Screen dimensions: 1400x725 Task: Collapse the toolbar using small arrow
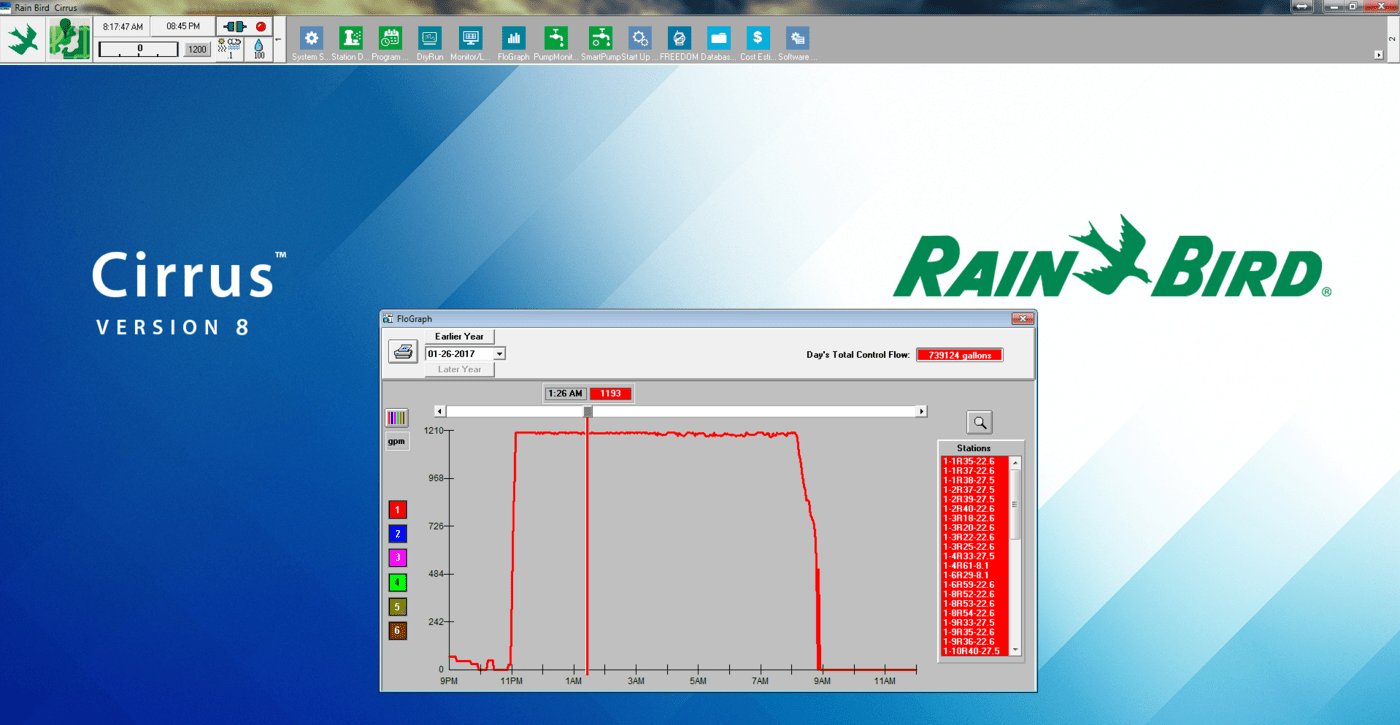tap(279, 40)
